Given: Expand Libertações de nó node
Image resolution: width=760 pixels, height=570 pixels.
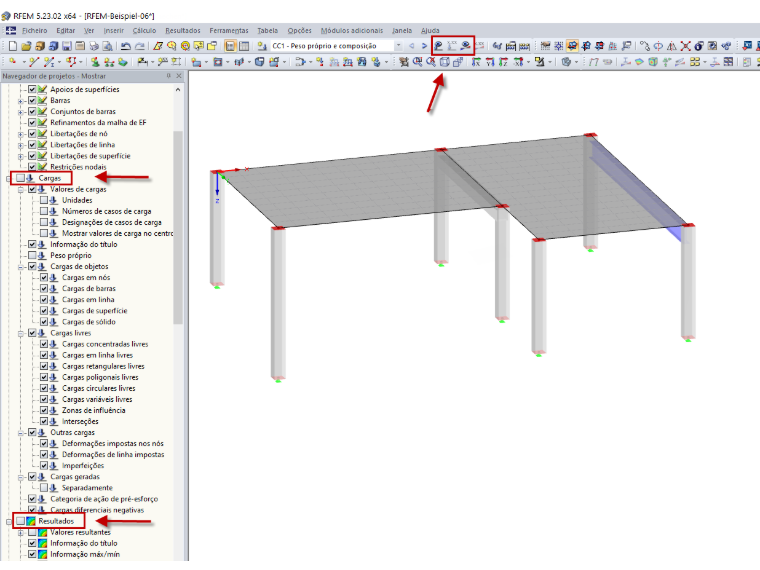Looking at the screenshot, I should click(x=20, y=134).
